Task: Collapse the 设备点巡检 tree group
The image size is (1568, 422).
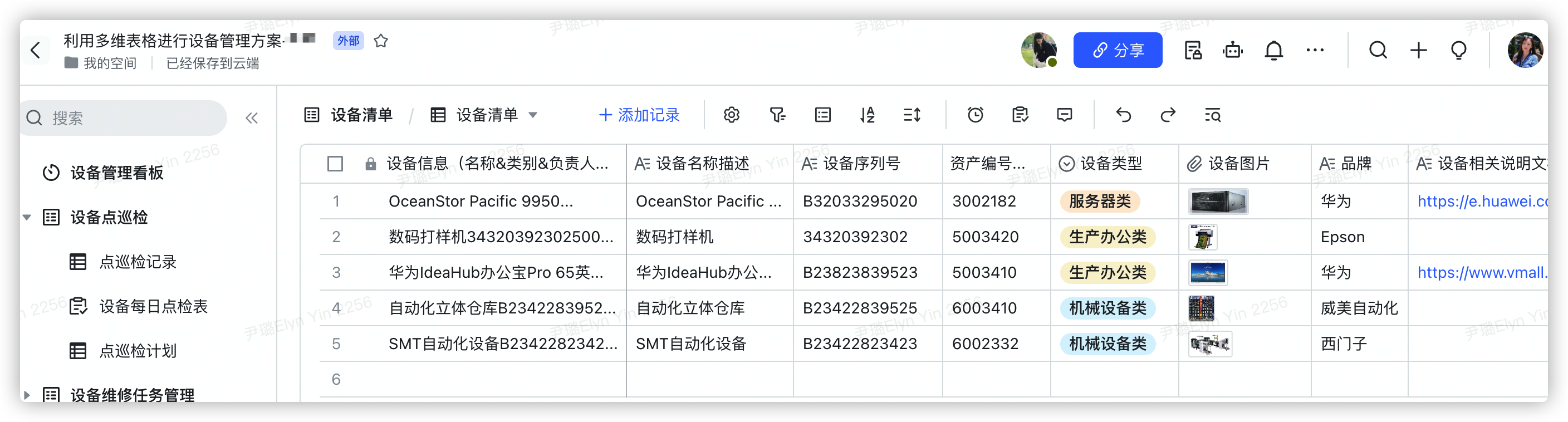Action: 27,217
